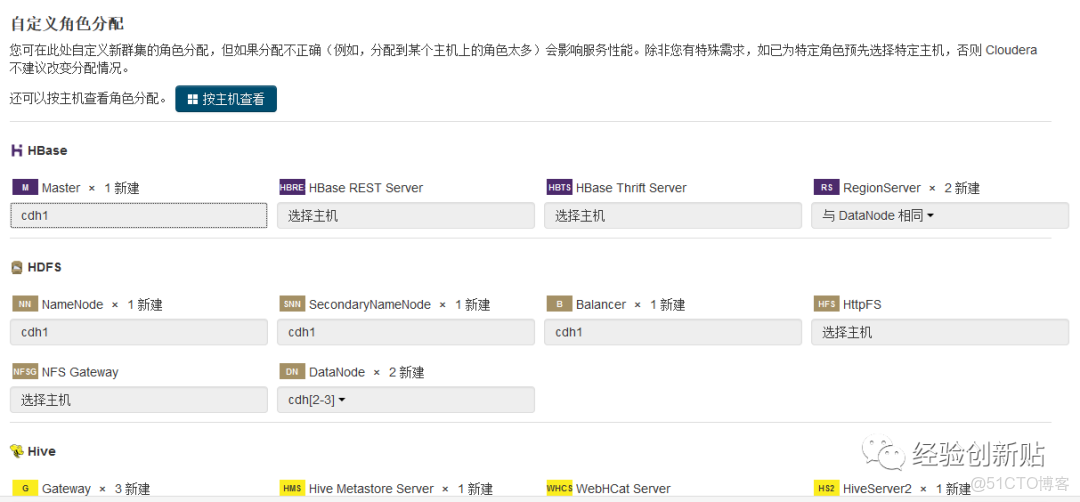Click the 'HBase Thrift Server' label
The image size is (1080, 502).
coord(632,188)
